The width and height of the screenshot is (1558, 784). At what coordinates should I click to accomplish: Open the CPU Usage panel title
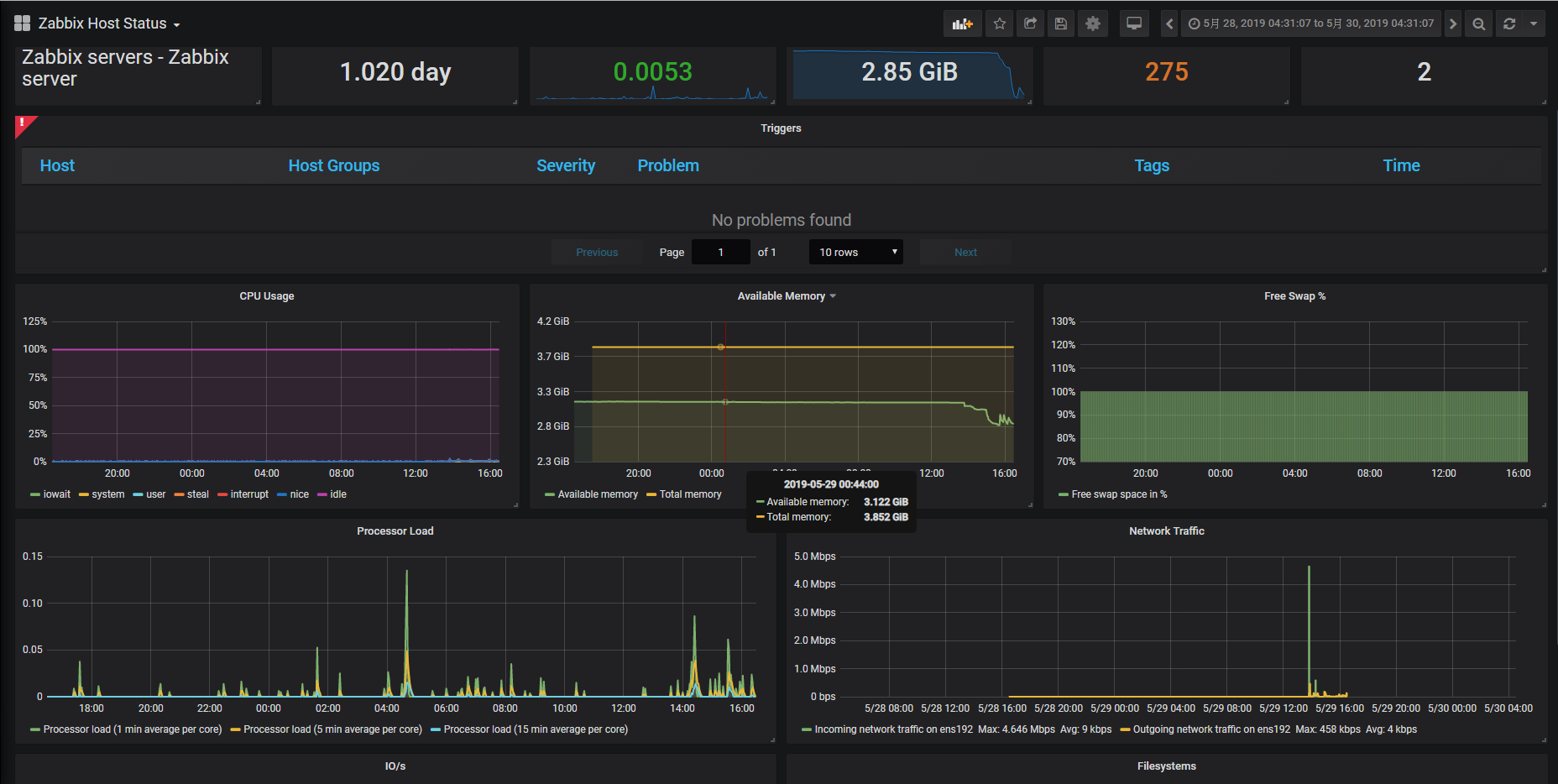[x=267, y=295]
